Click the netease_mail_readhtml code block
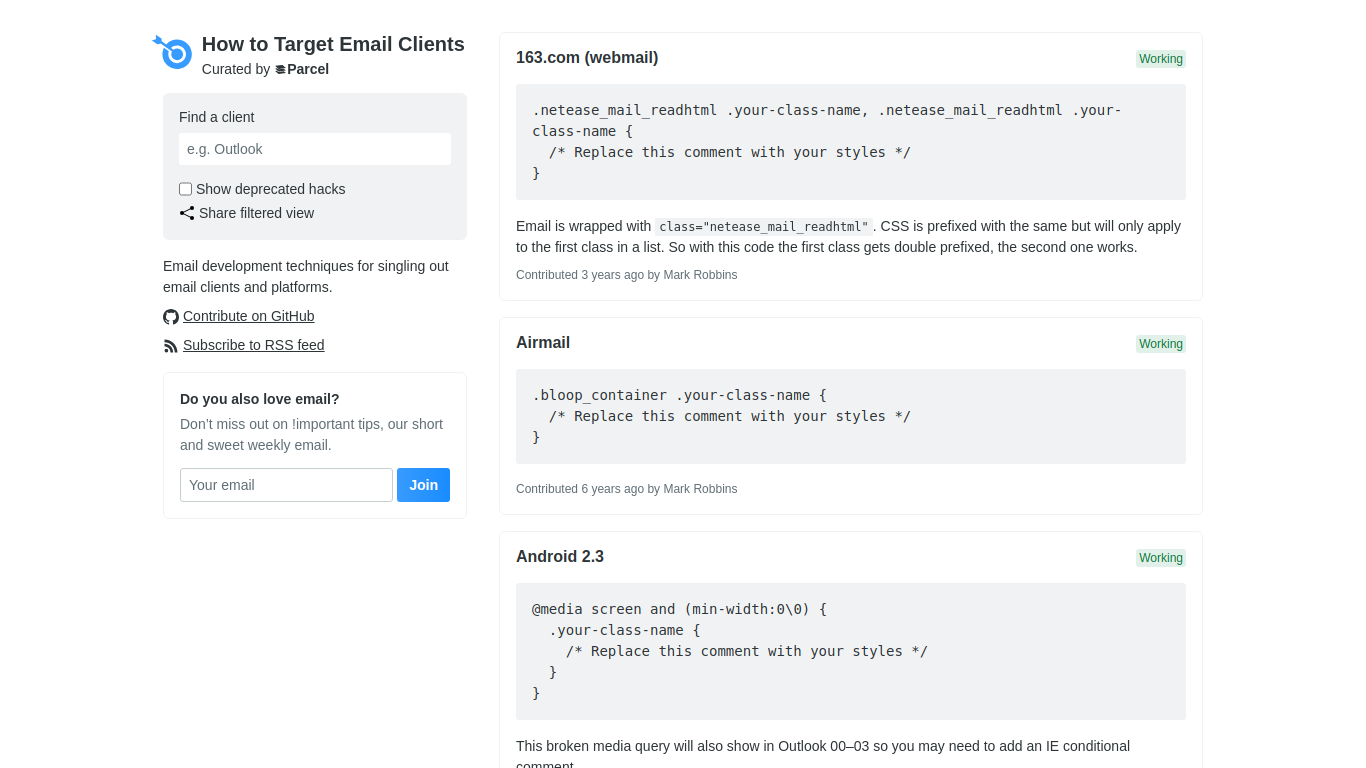Image resolution: width=1366 pixels, height=768 pixels. click(x=851, y=142)
